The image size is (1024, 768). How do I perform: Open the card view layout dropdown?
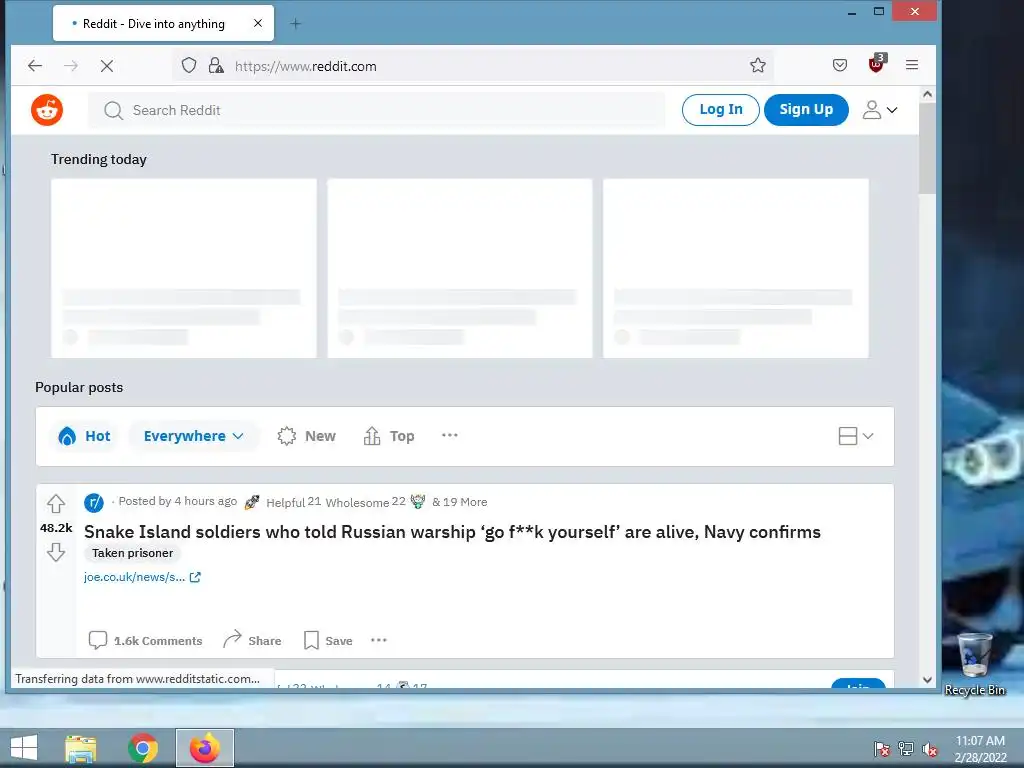pos(856,436)
